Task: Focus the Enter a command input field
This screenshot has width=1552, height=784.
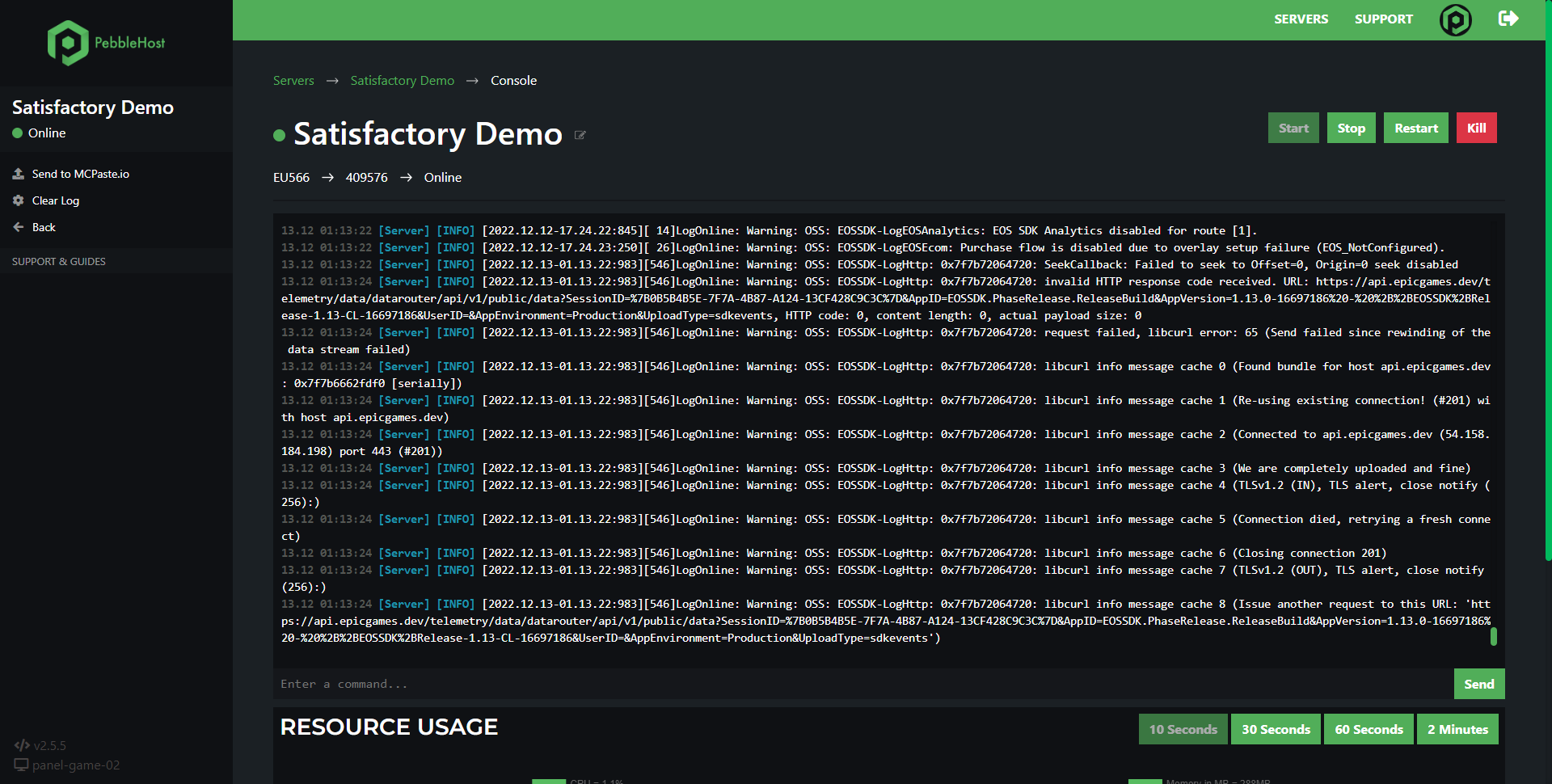Action: click(x=862, y=684)
